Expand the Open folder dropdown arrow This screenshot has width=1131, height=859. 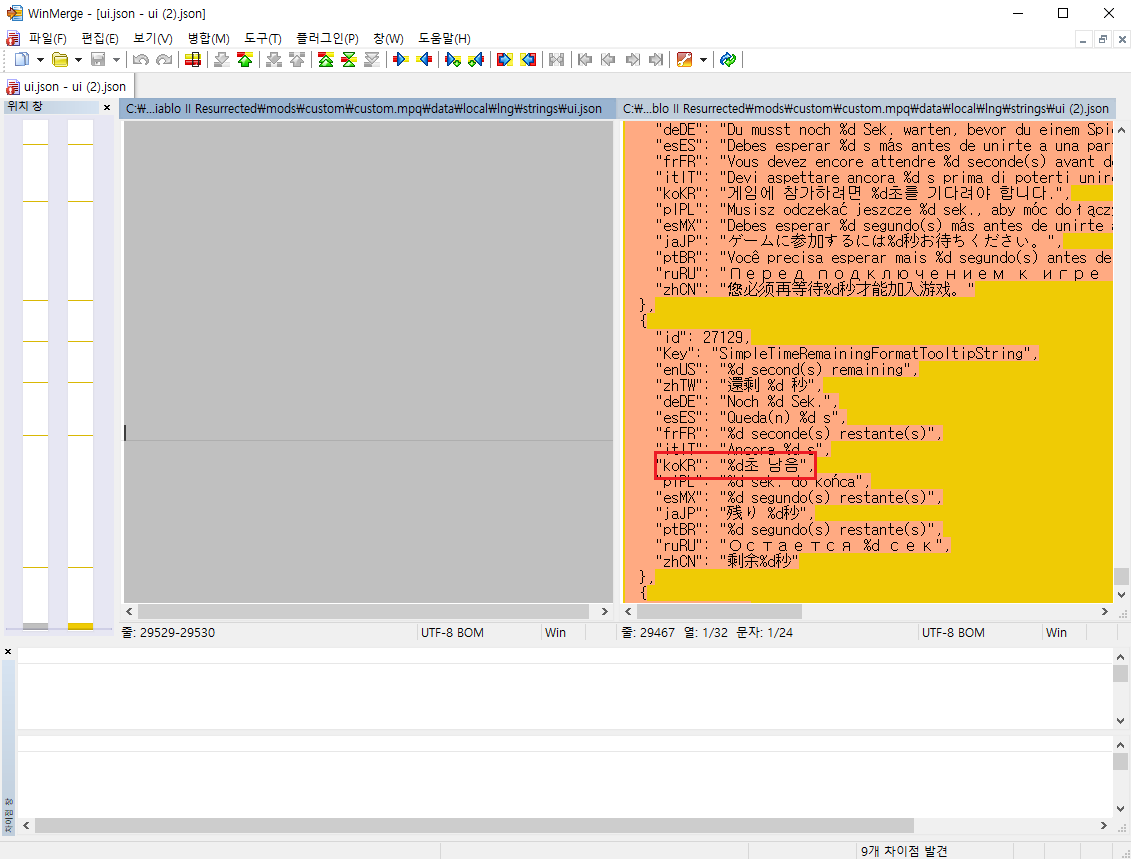click(x=79, y=60)
